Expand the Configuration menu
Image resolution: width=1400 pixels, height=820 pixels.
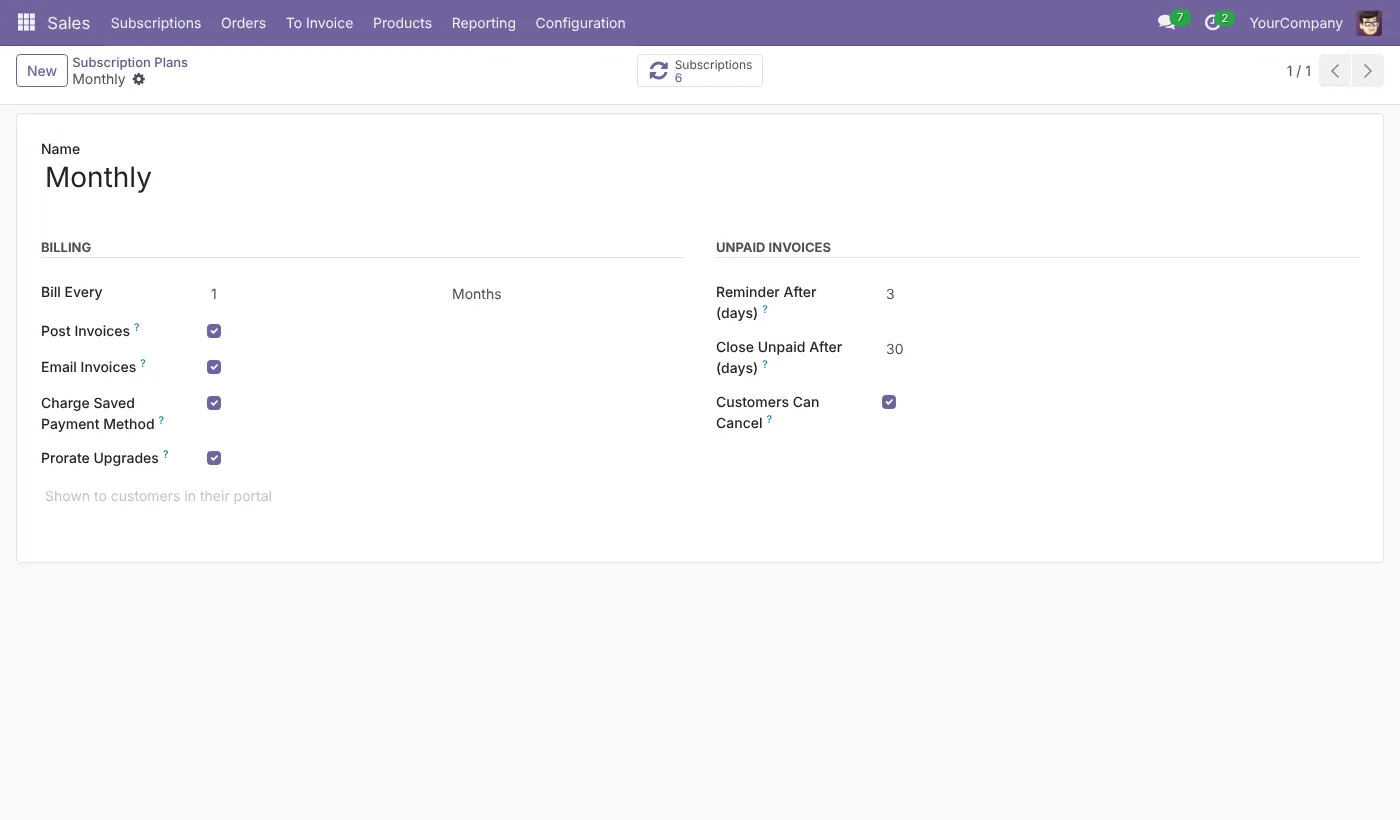coord(580,23)
